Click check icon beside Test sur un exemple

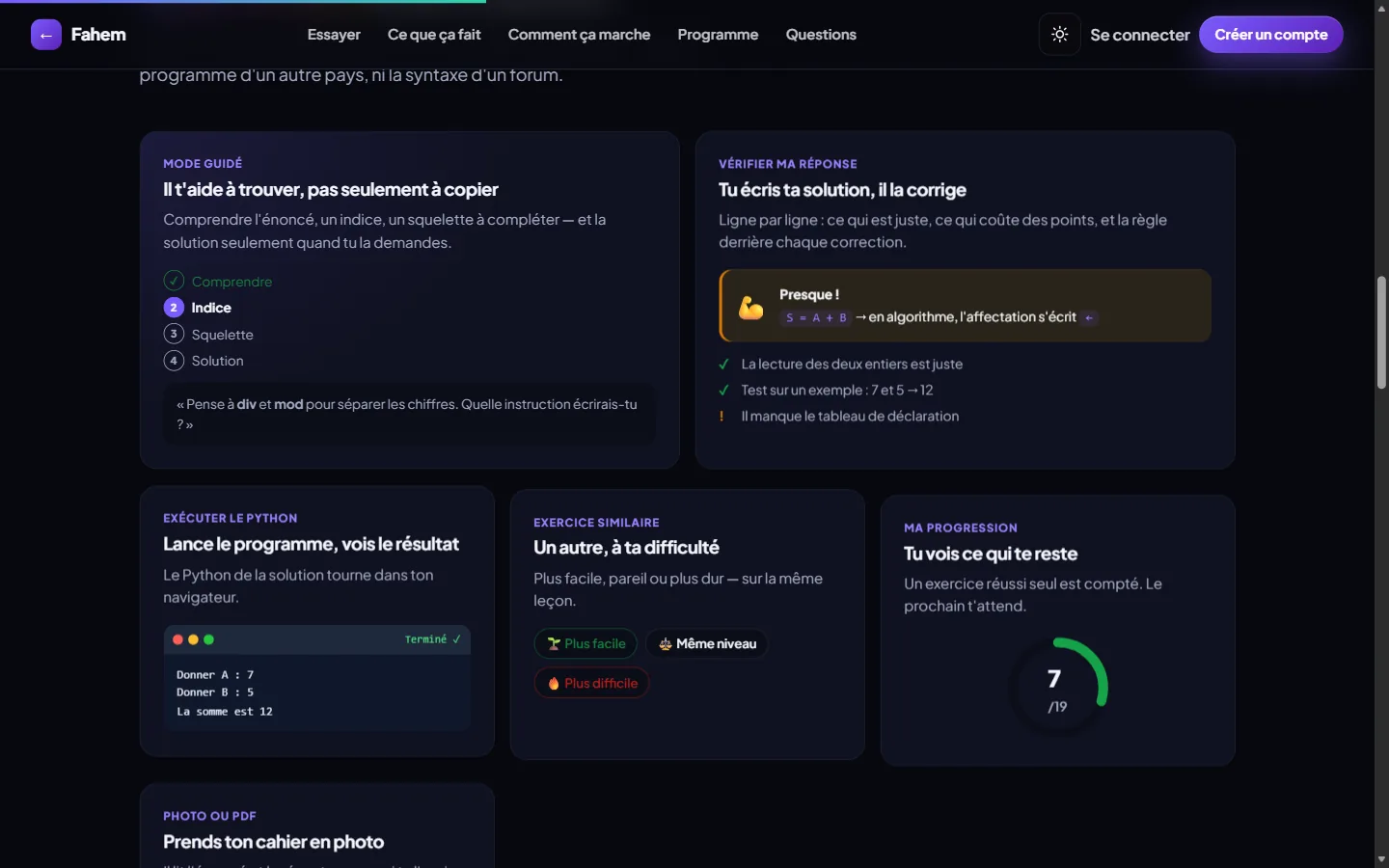pyautogui.click(x=723, y=390)
